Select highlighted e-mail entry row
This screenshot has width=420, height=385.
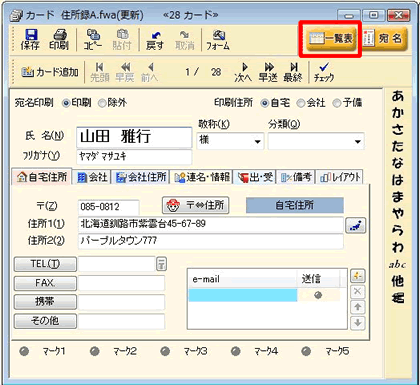tap(243, 295)
